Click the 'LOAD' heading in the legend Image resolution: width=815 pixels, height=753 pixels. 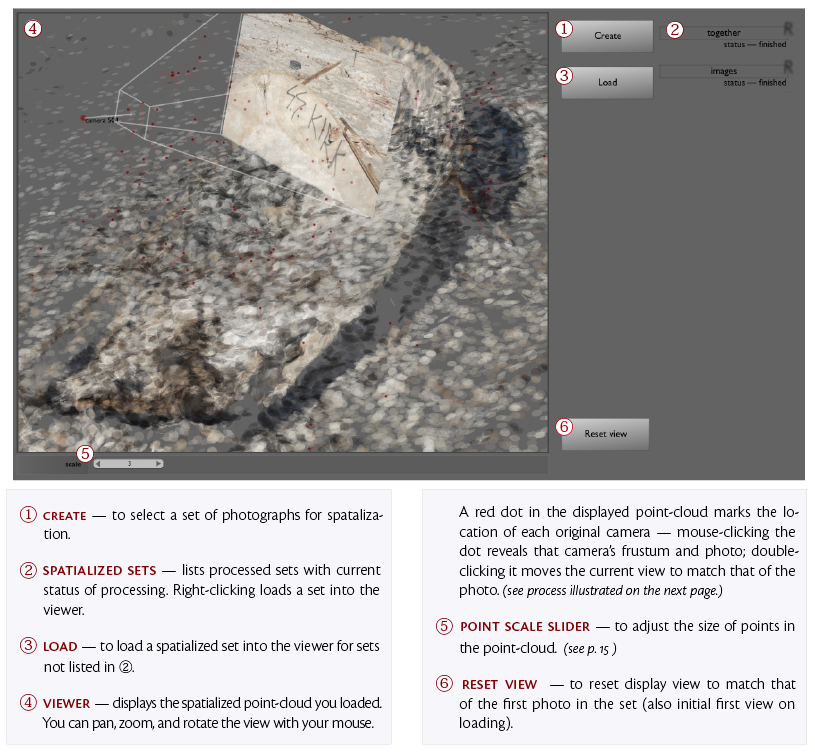(x=60, y=646)
